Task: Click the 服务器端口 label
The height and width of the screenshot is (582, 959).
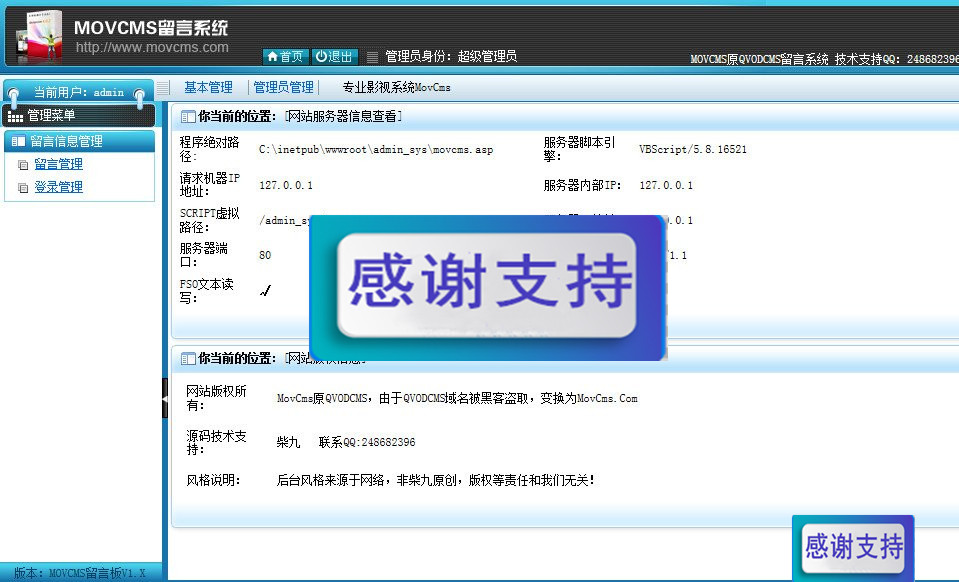Action: coord(204,255)
